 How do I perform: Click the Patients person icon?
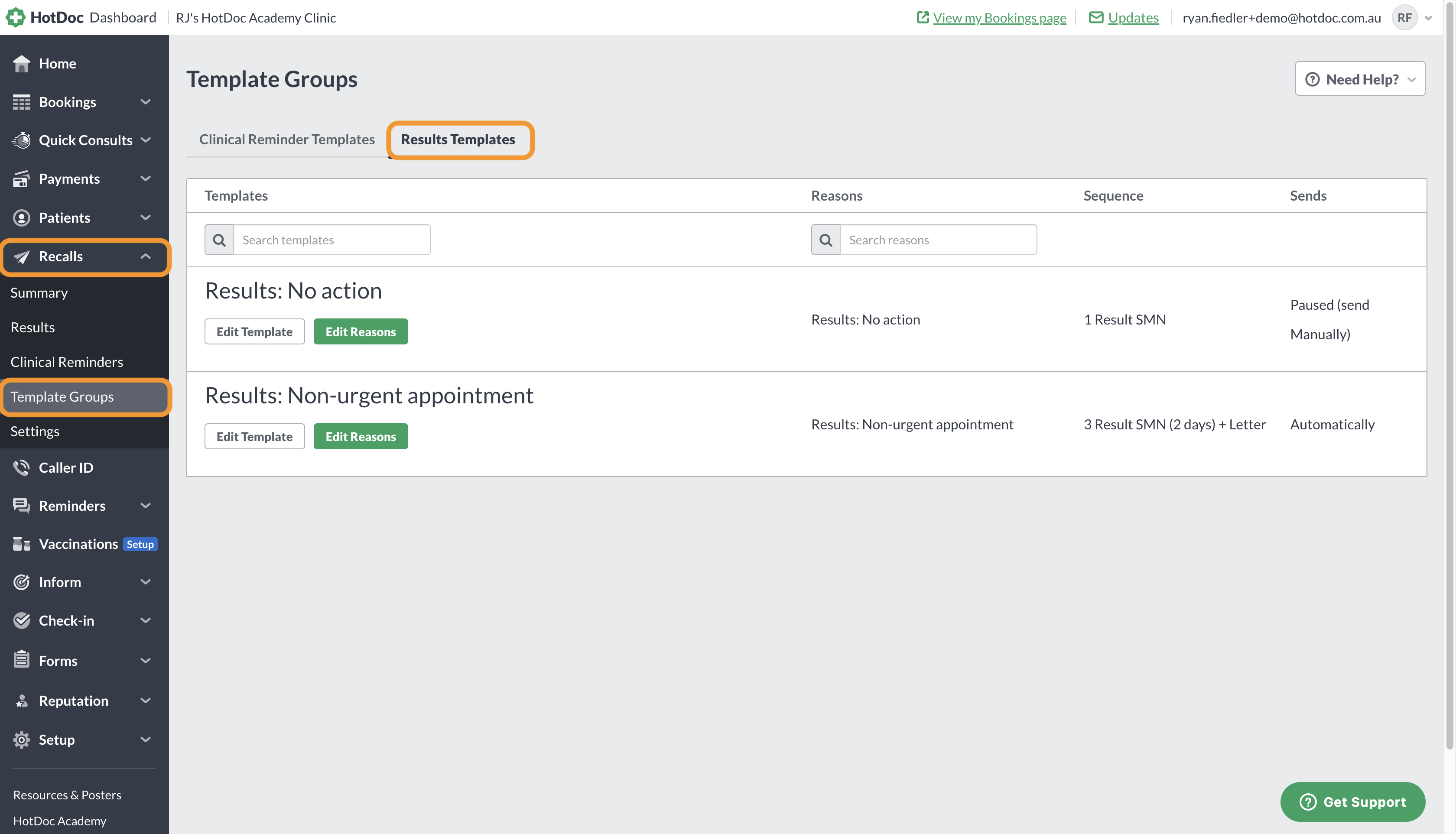(21, 217)
